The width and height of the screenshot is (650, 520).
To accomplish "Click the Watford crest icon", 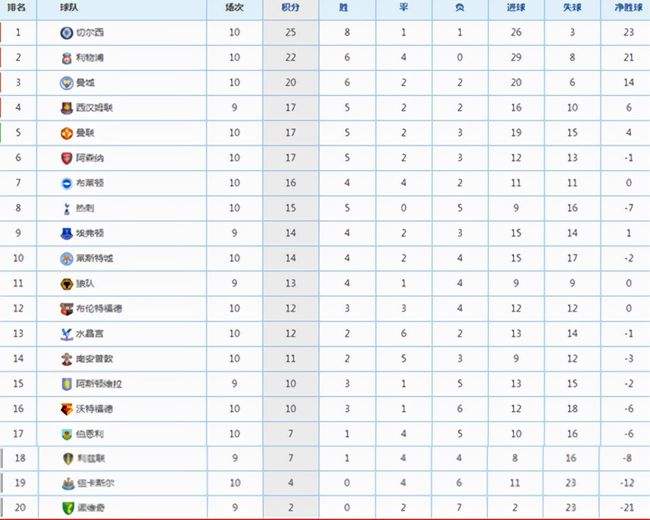I will (66, 409).
